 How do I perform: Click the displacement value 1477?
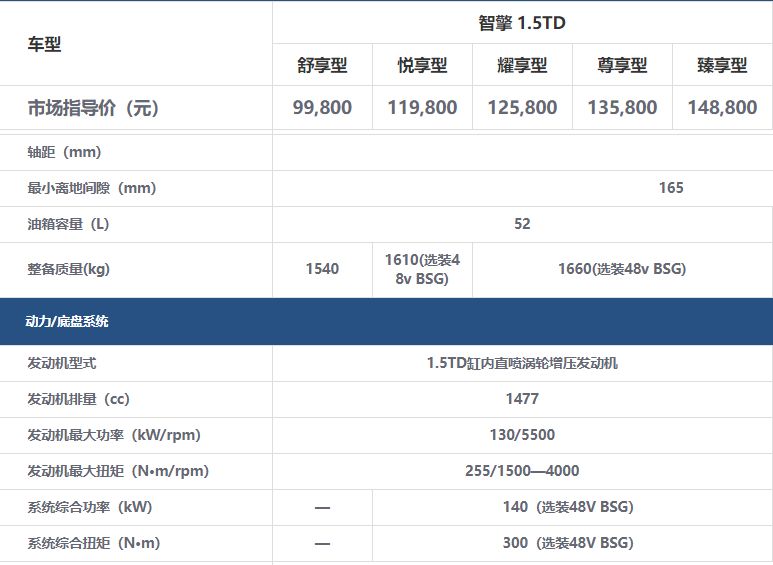(523, 399)
